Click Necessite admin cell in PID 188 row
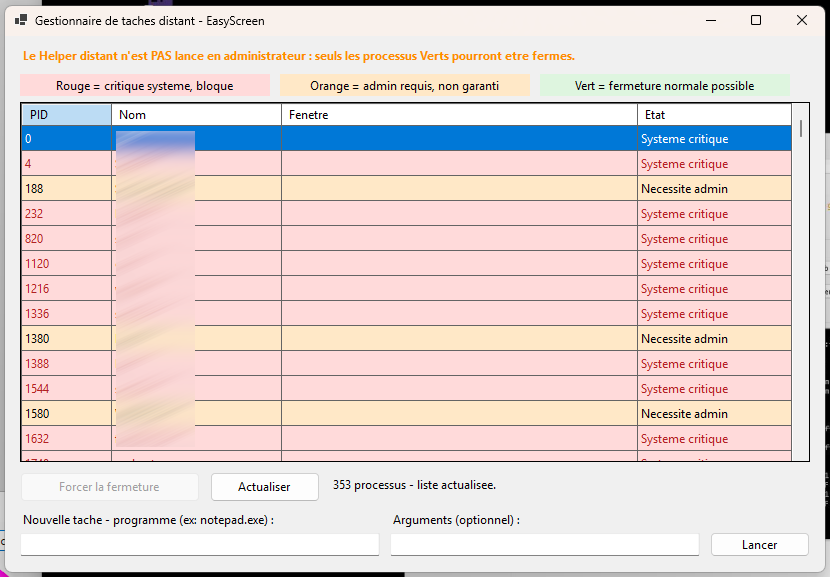The image size is (830, 577). tap(715, 188)
